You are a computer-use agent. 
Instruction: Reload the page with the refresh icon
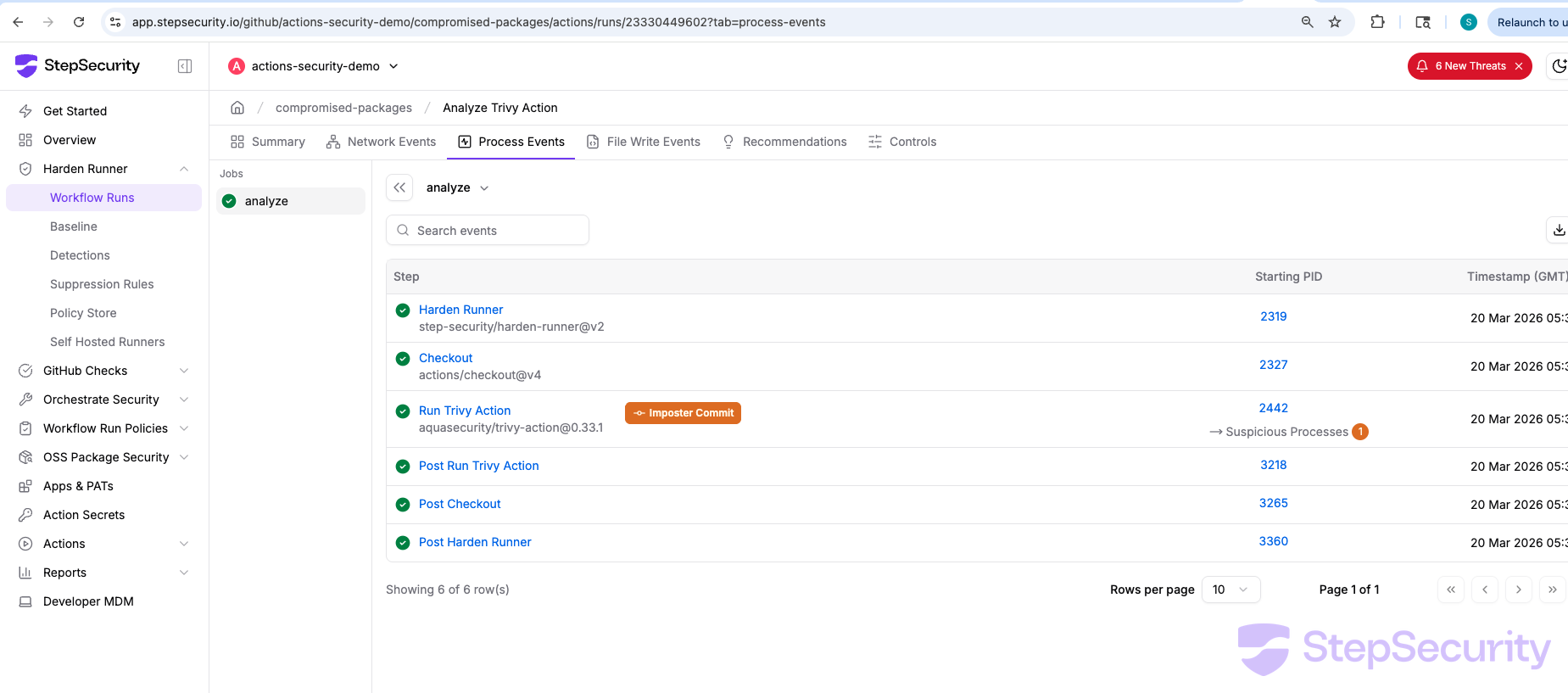click(79, 22)
